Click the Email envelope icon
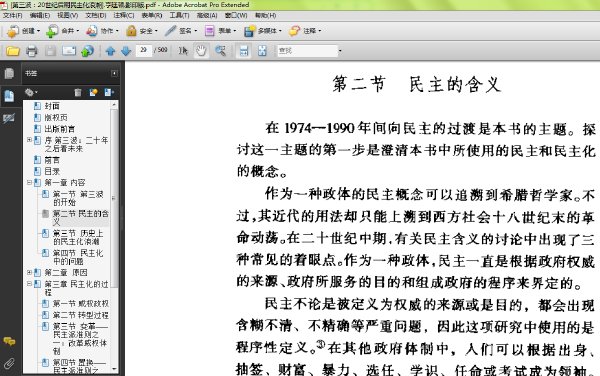 pyautogui.click(x=69, y=51)
